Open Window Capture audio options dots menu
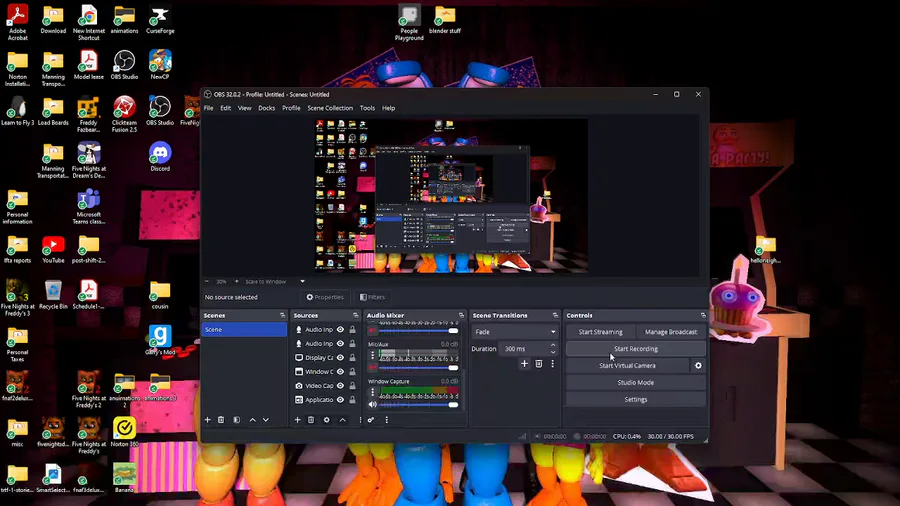This screenshot has height=506, width=900. (373, 392)
